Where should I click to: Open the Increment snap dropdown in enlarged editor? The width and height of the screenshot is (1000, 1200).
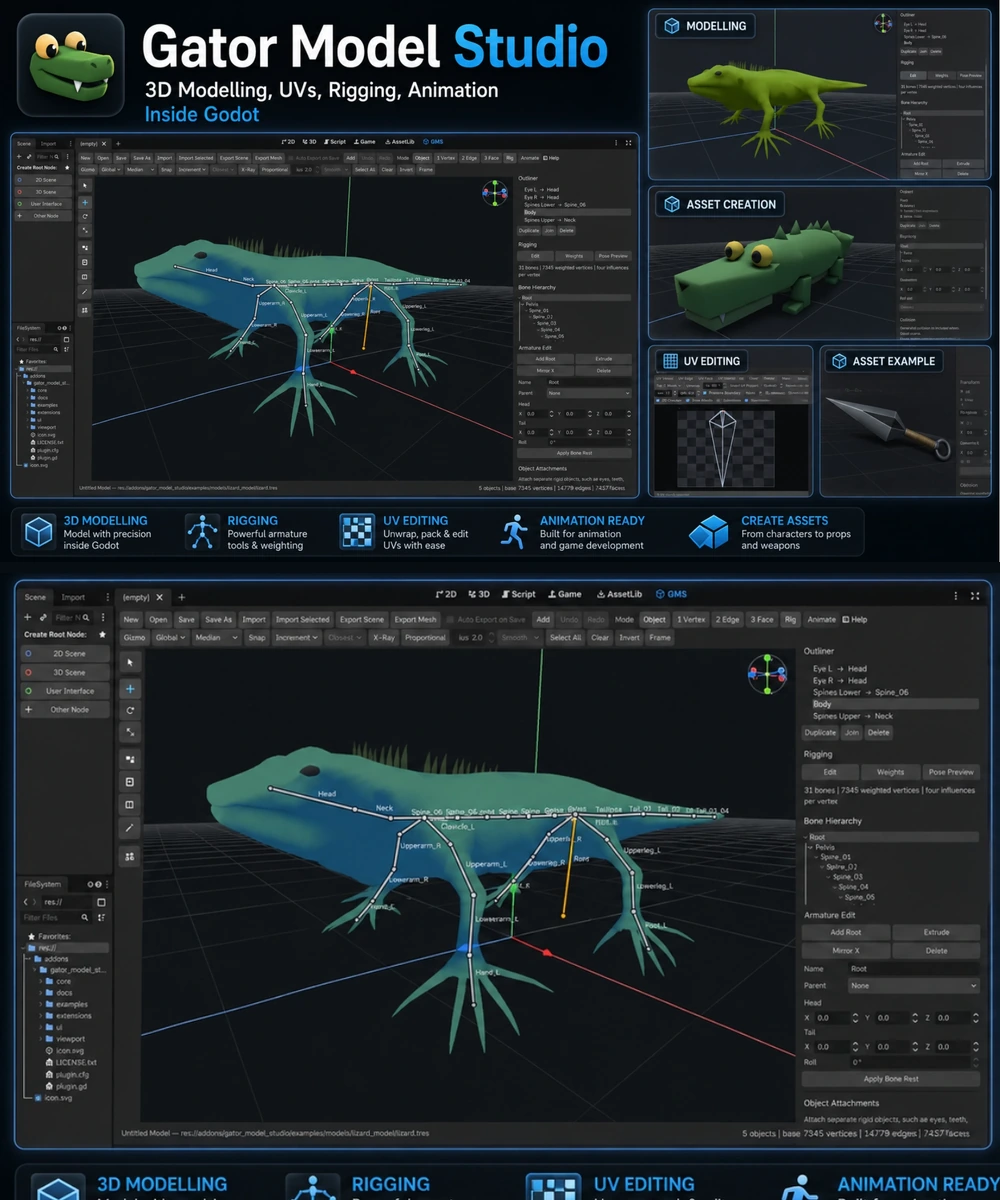[297, 637]
